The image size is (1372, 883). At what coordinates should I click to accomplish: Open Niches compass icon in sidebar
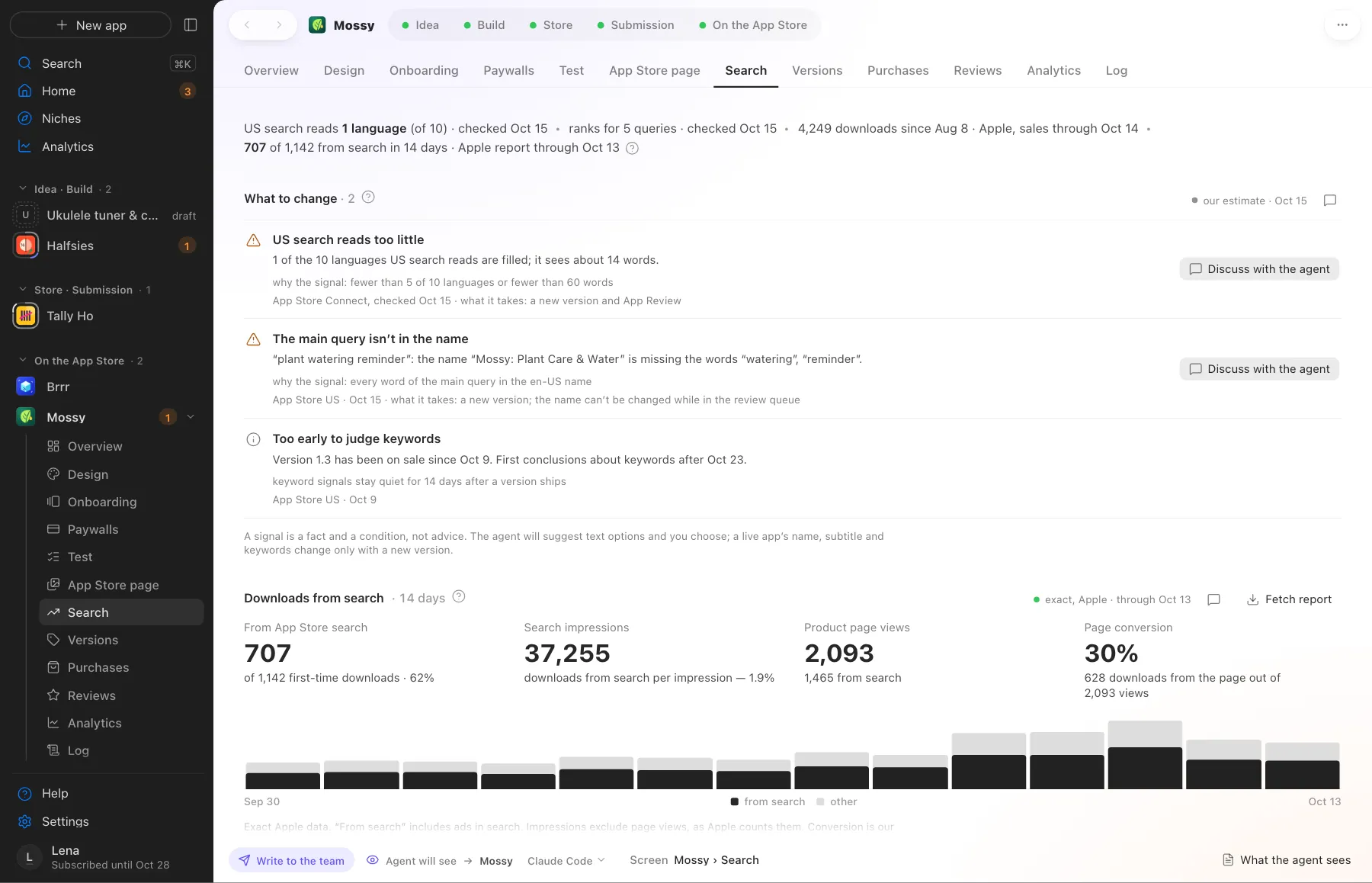point(25,118)
